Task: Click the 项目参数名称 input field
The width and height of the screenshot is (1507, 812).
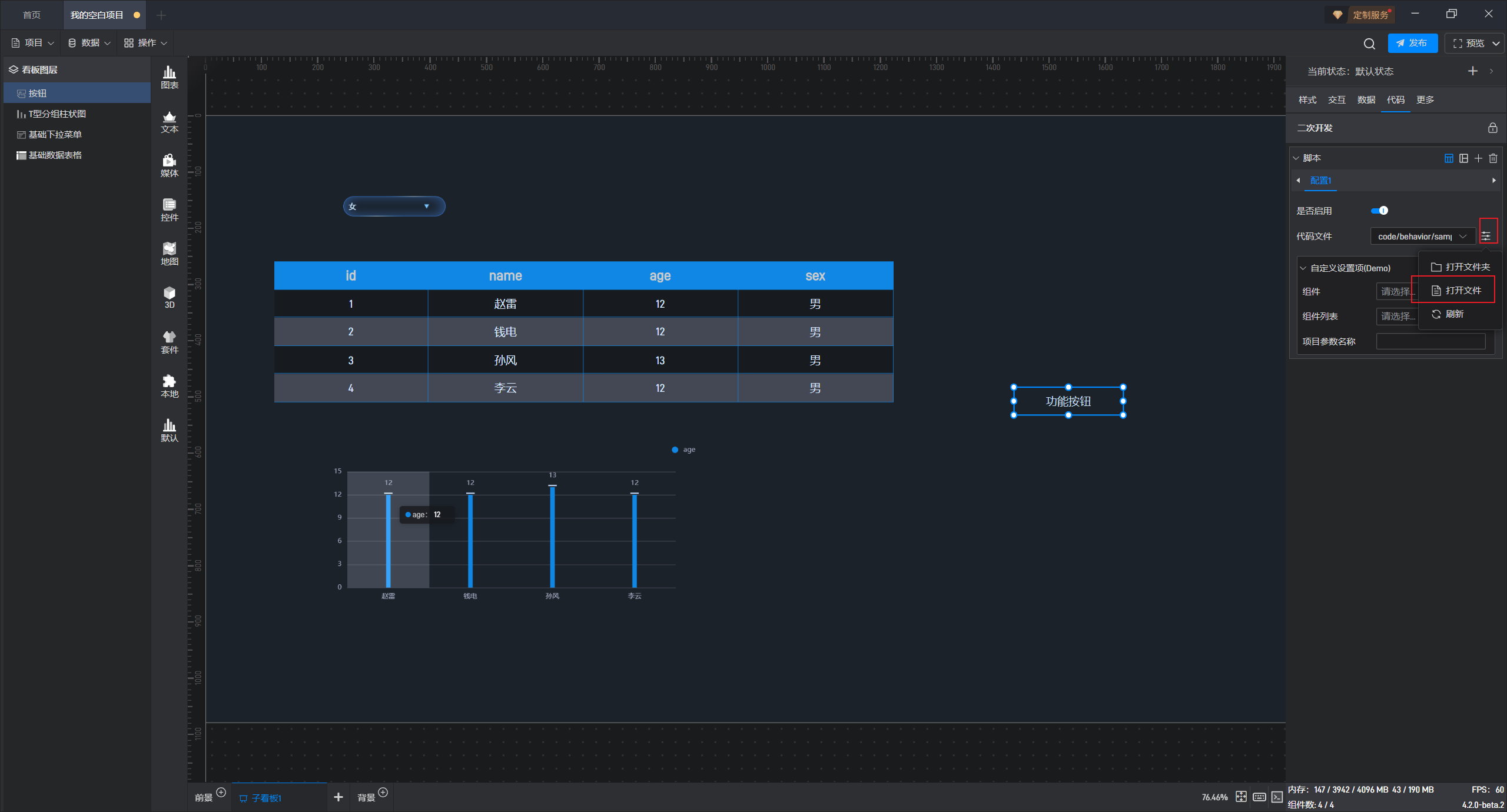Action: pos(1430,341)
